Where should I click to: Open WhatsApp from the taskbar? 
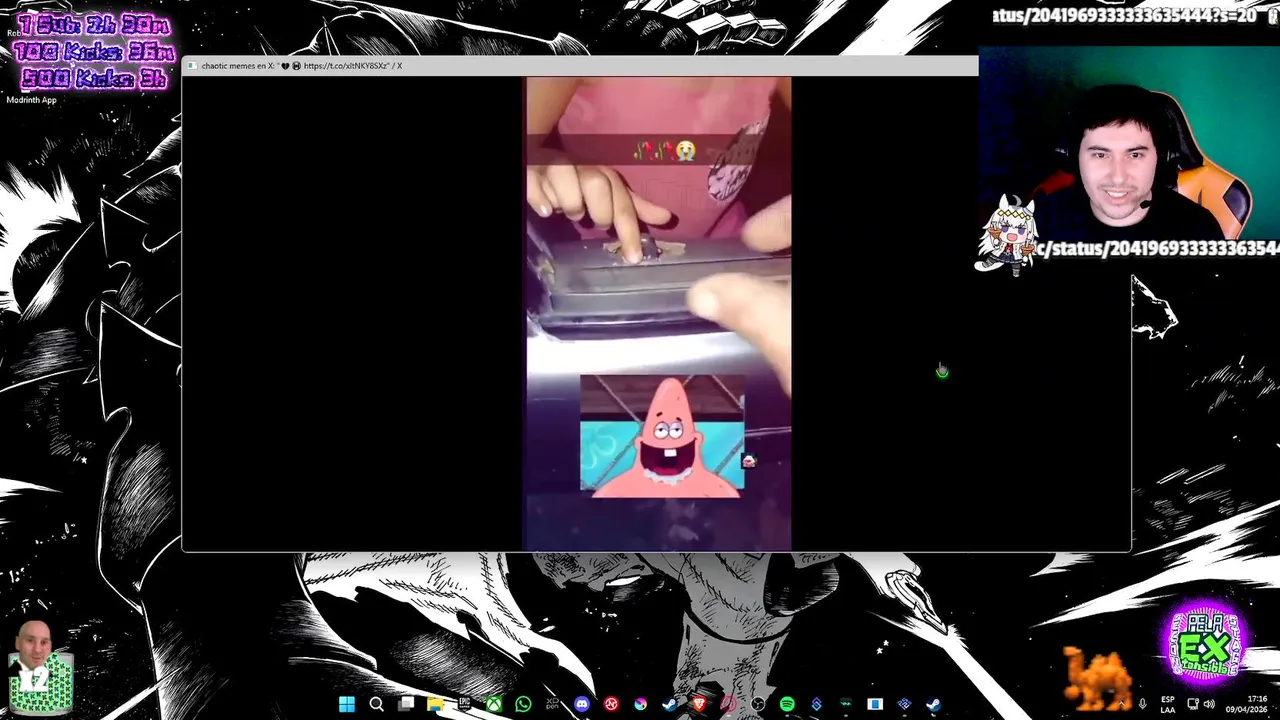click(x=523, y=704)
